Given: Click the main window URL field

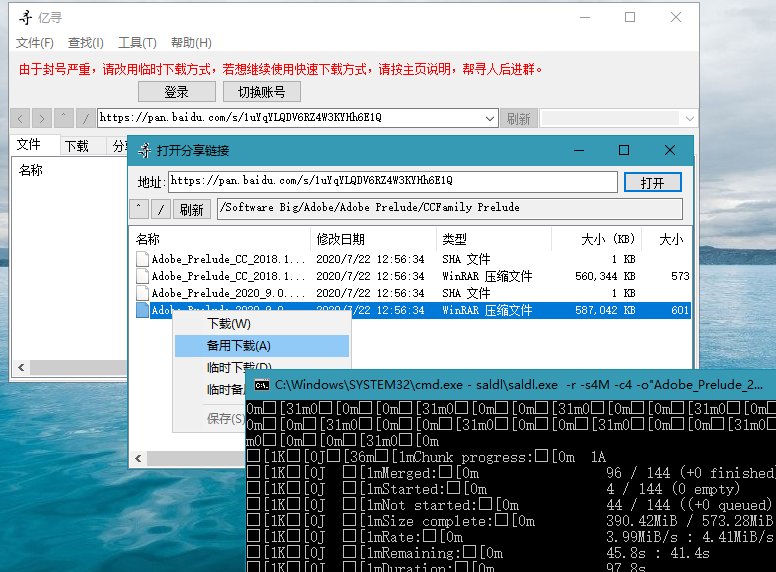Looking at the screenshot, I should coord(291,118).
